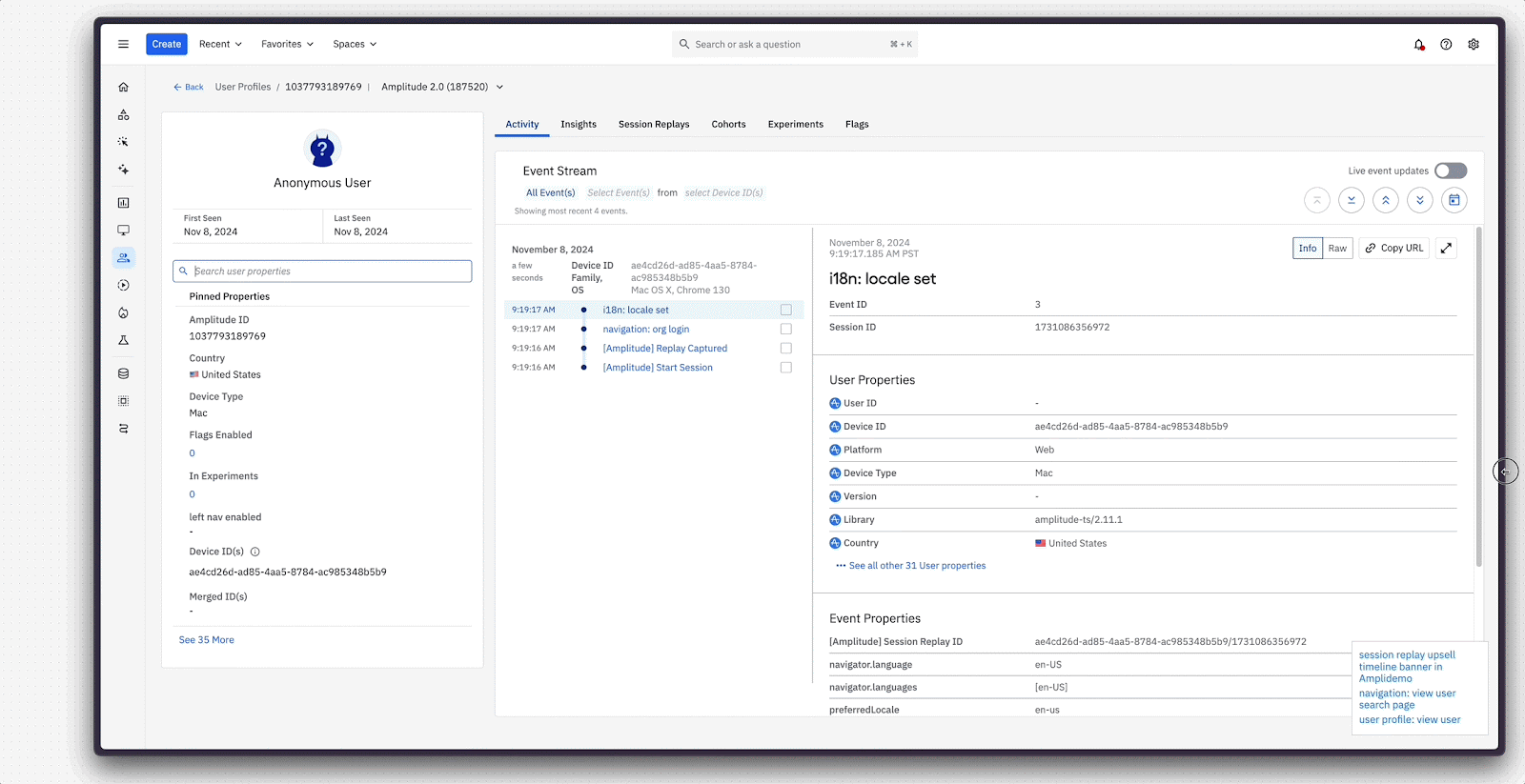
Task: Expand event details to full screen
Action: (1446, 248)
